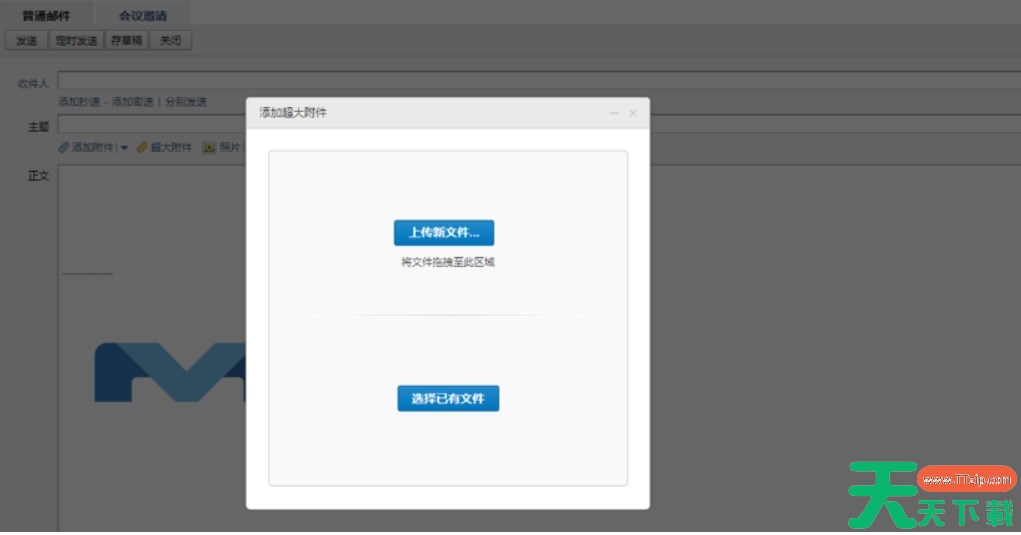
Task: Click the 超大附件 paperclip icon
Action: click(x=142, y=148)
